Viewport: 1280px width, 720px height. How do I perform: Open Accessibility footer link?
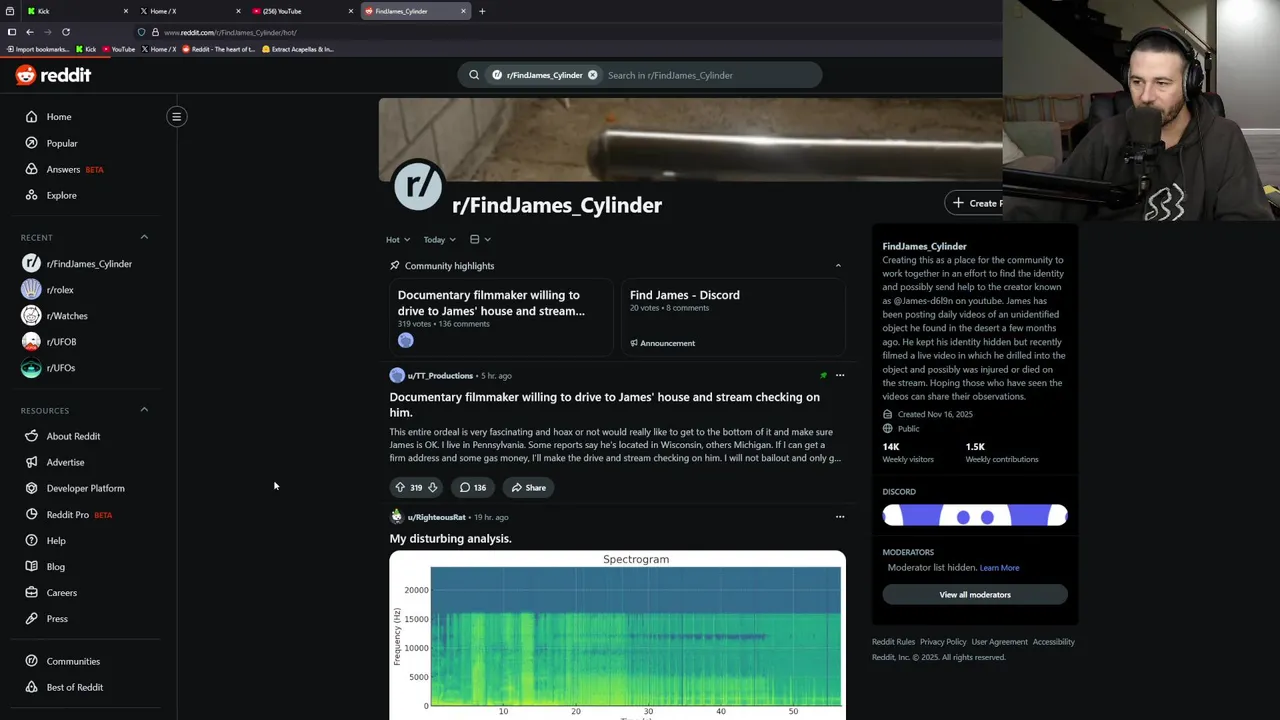[1054, 642]
